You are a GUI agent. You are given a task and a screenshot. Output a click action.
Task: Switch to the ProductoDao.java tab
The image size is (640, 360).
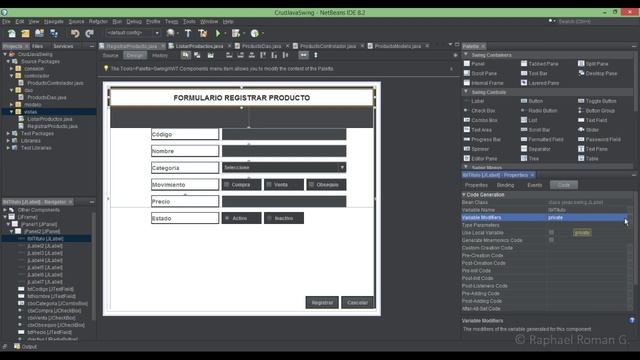coord(261,46)
